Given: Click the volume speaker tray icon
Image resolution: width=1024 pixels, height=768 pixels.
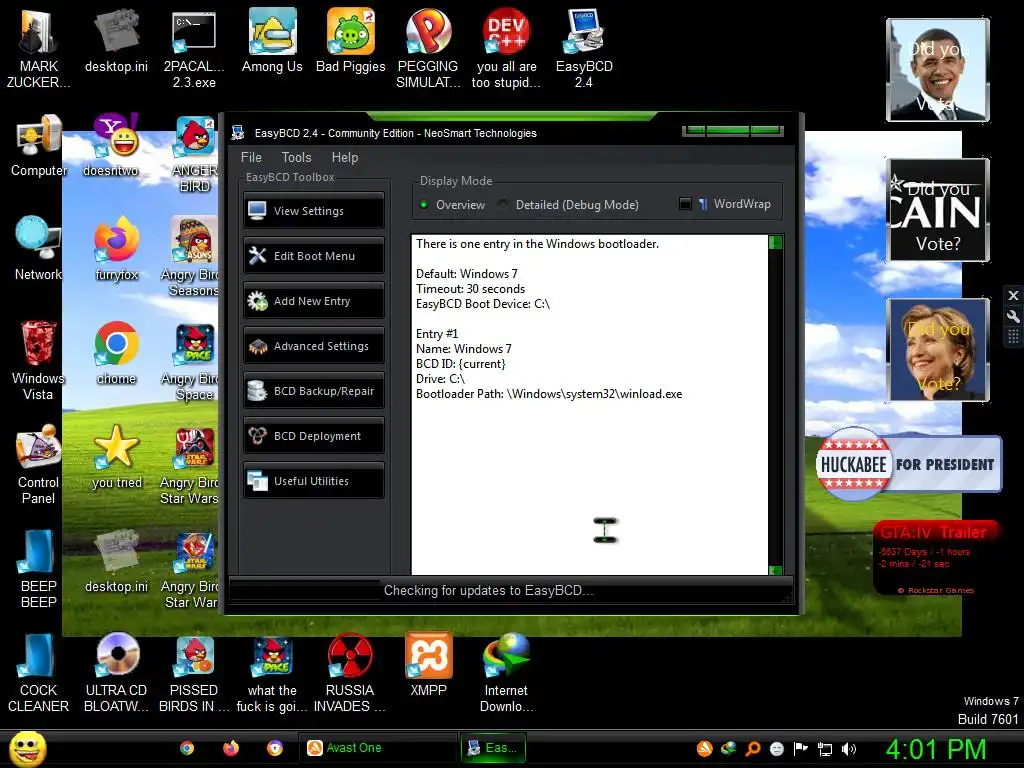Looking at the screenshot, I should (x=849, y=749).
